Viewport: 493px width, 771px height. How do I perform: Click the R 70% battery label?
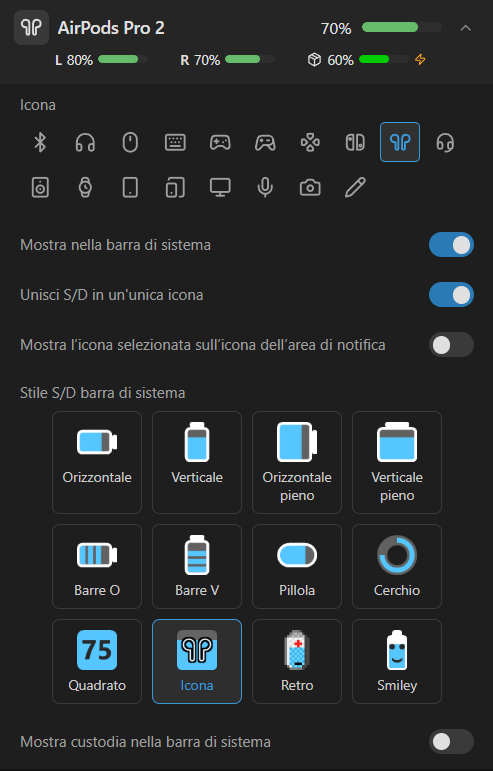[x=200, y=60]
